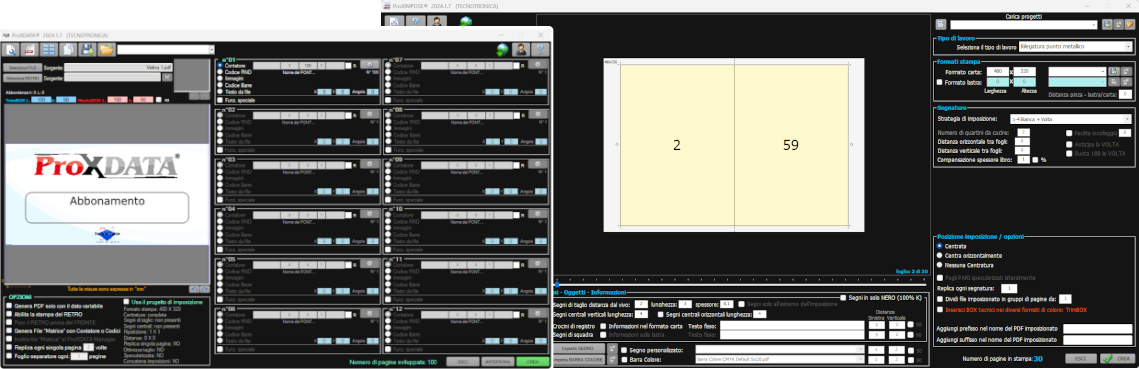Select Codice RND radio in n°01
1139x369 pixels.
220,72
